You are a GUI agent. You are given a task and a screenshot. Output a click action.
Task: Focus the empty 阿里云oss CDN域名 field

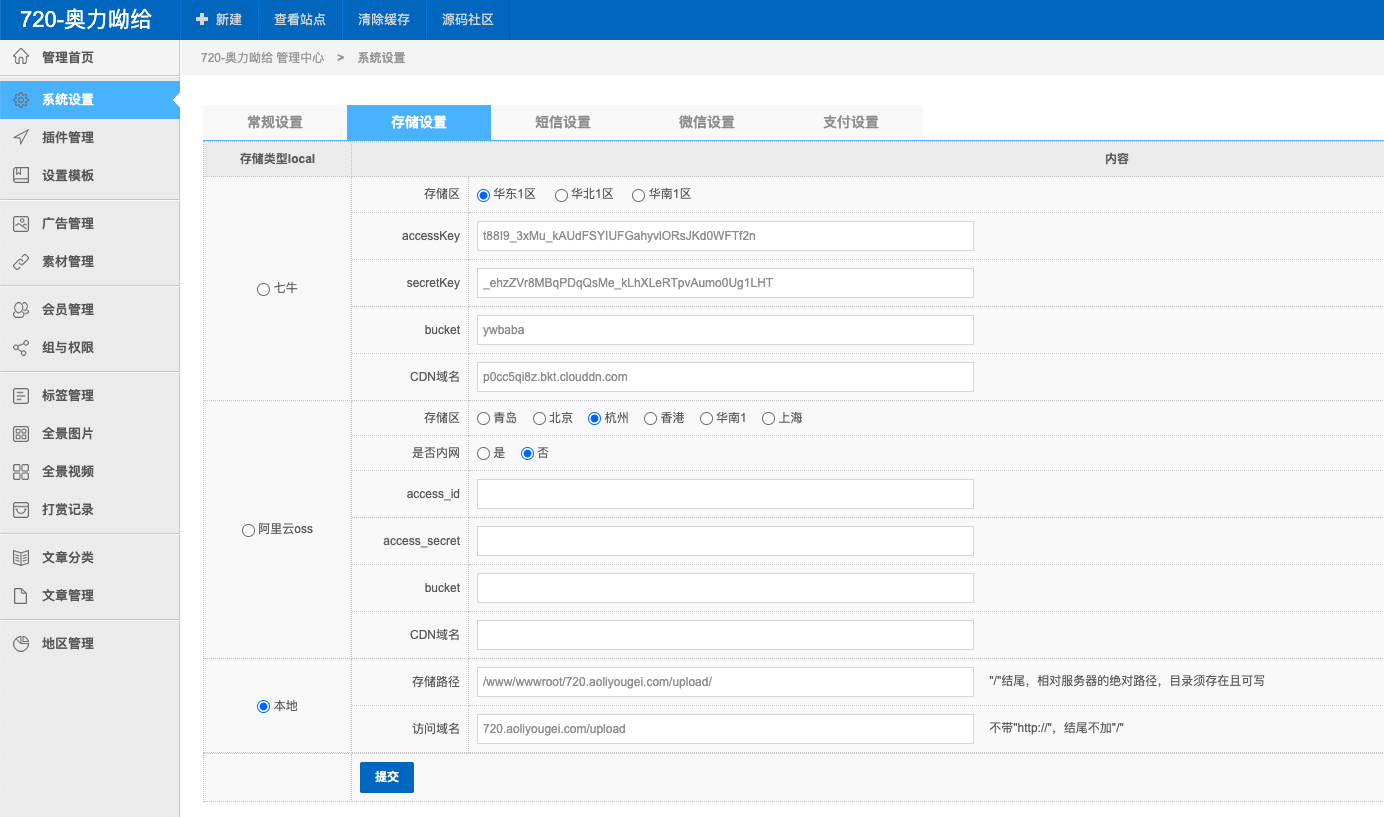725,635
